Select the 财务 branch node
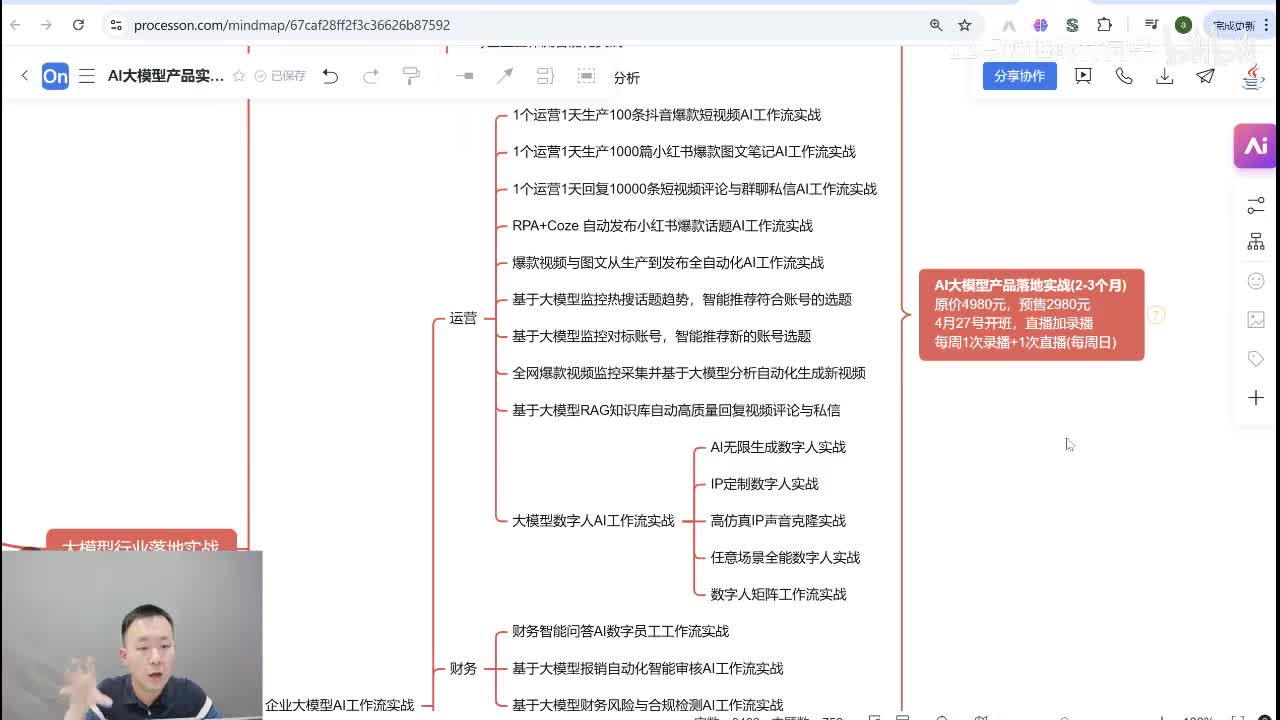The height and width of the screenshot is (720, 1280). tap(463, 668)
